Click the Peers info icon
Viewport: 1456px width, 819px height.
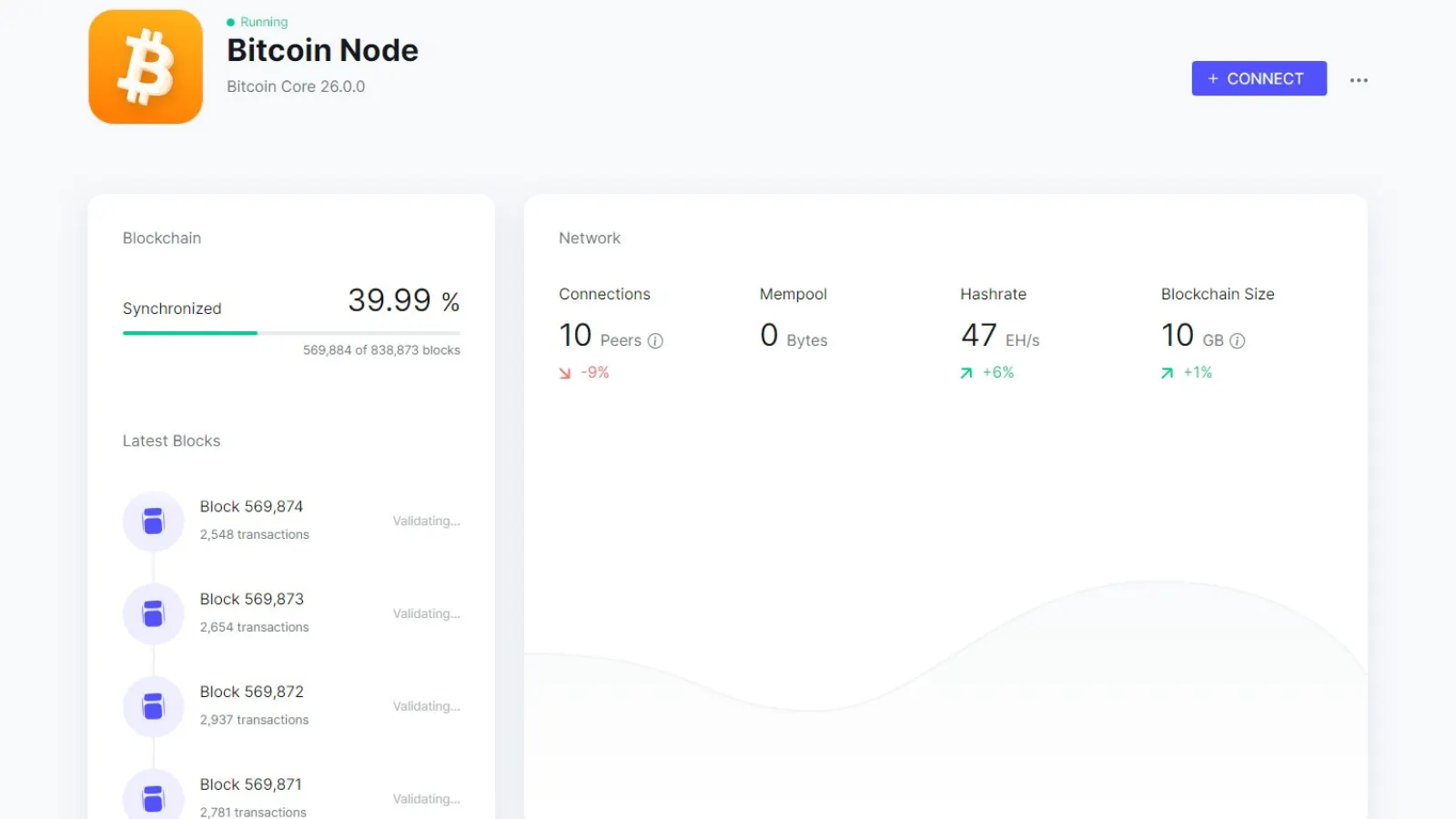(655, 340)
